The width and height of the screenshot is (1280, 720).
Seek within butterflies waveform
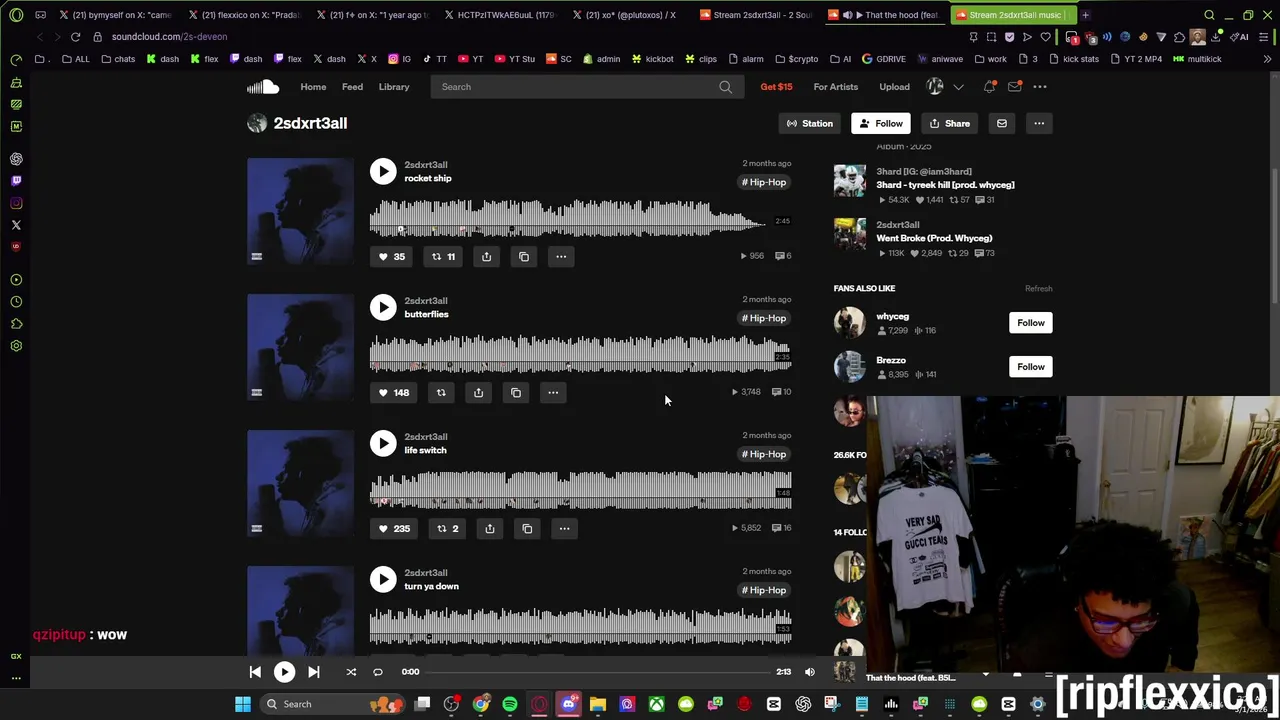(580, 356)
